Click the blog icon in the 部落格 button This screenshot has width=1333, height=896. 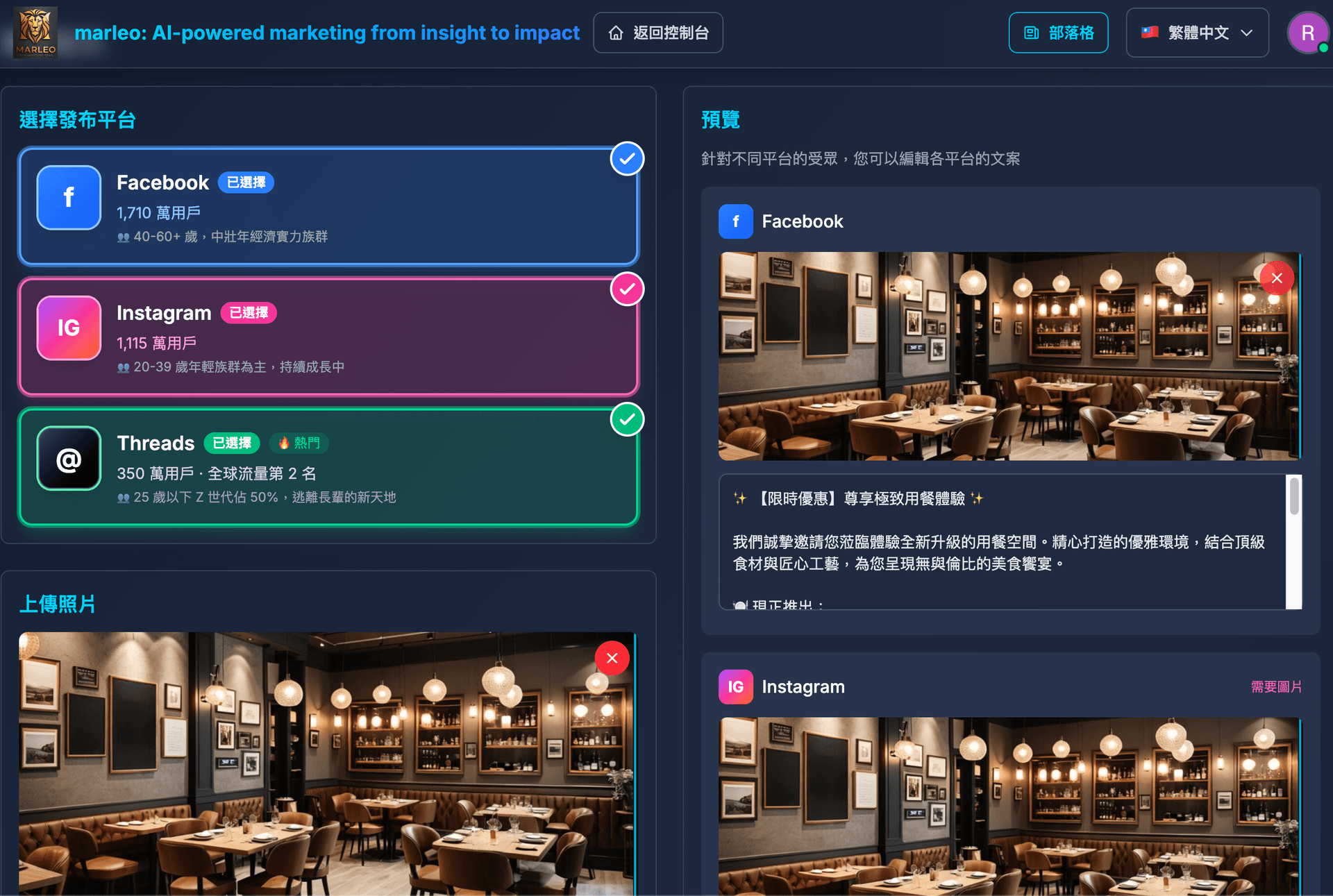click(1032, 33)
